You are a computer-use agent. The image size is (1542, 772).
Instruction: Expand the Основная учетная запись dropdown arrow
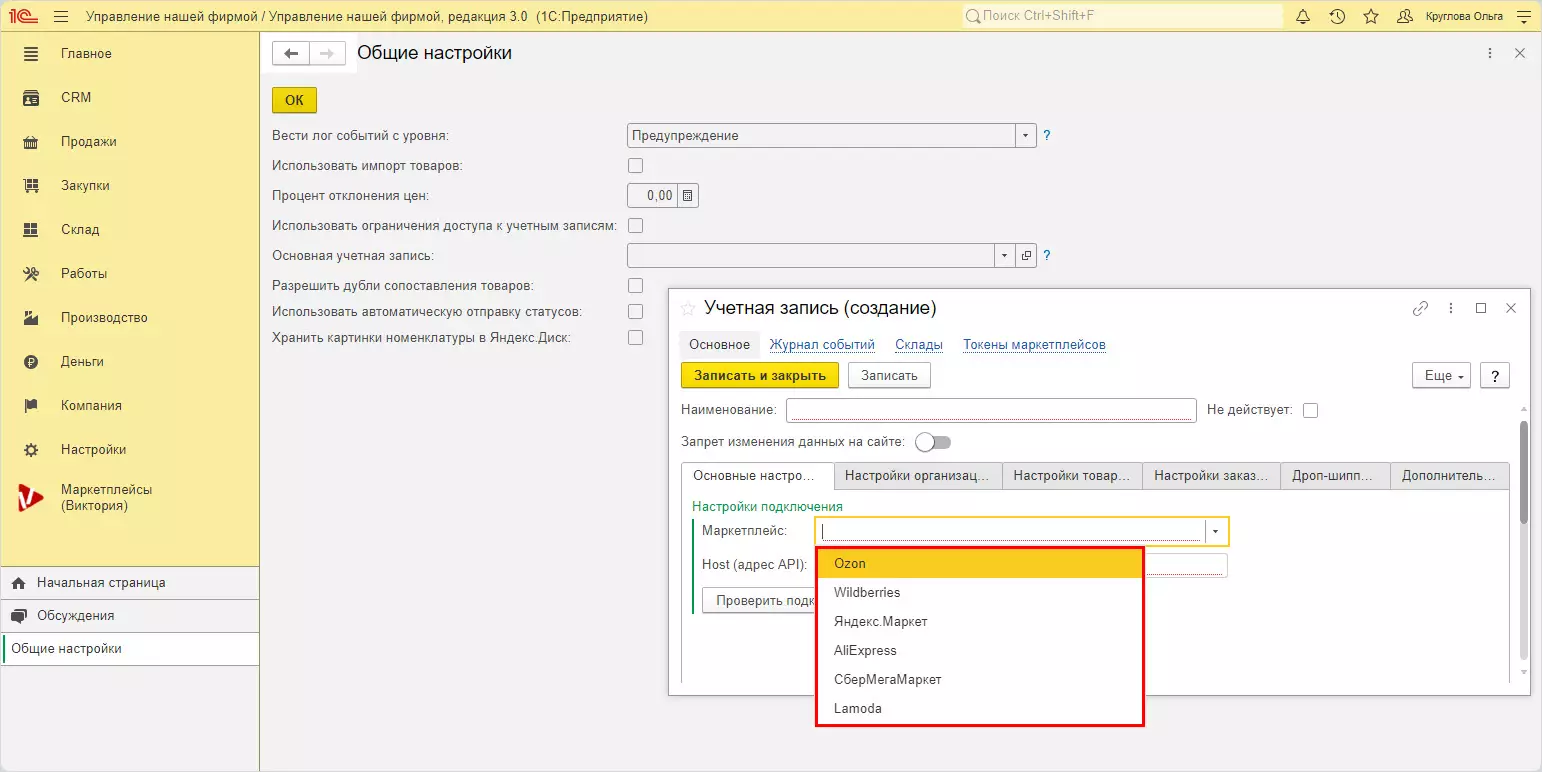click(1005, 256)
